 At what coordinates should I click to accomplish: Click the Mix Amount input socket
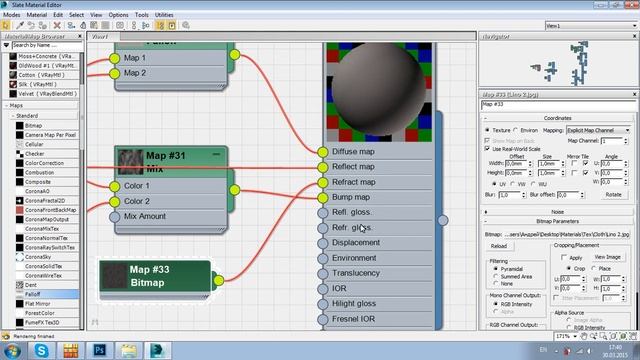(115, 217)
